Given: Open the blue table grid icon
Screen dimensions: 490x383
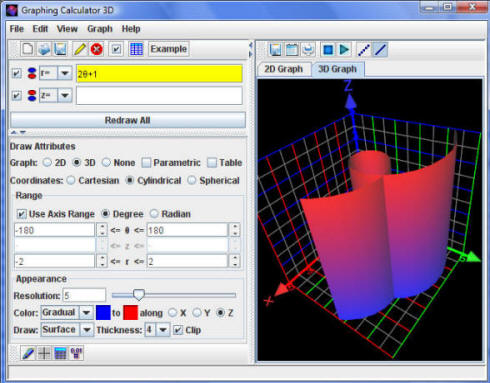Looking at the screenshot, I should (136, 49).
